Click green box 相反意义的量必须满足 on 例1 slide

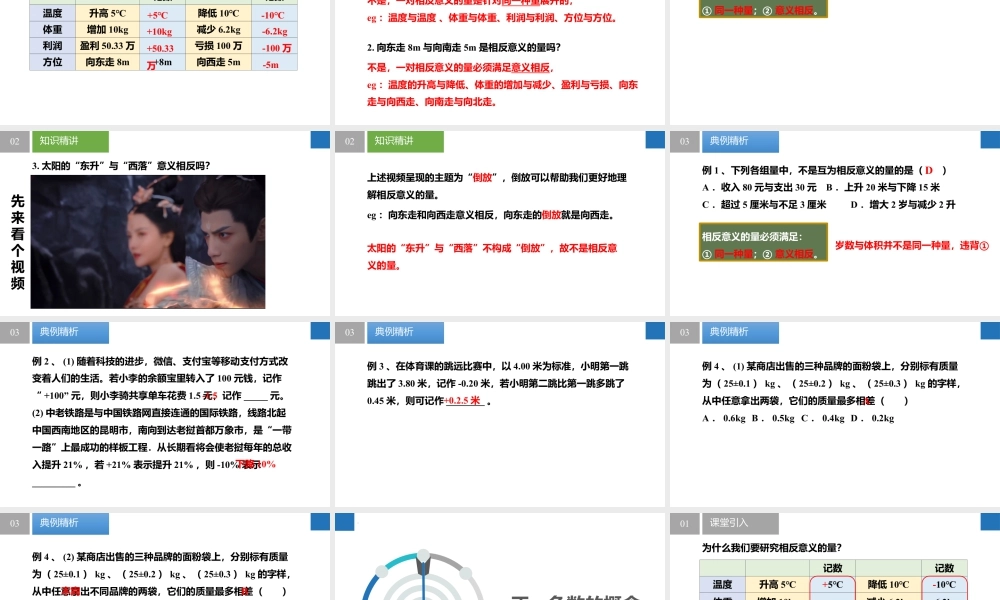click(x=763, y=242)
